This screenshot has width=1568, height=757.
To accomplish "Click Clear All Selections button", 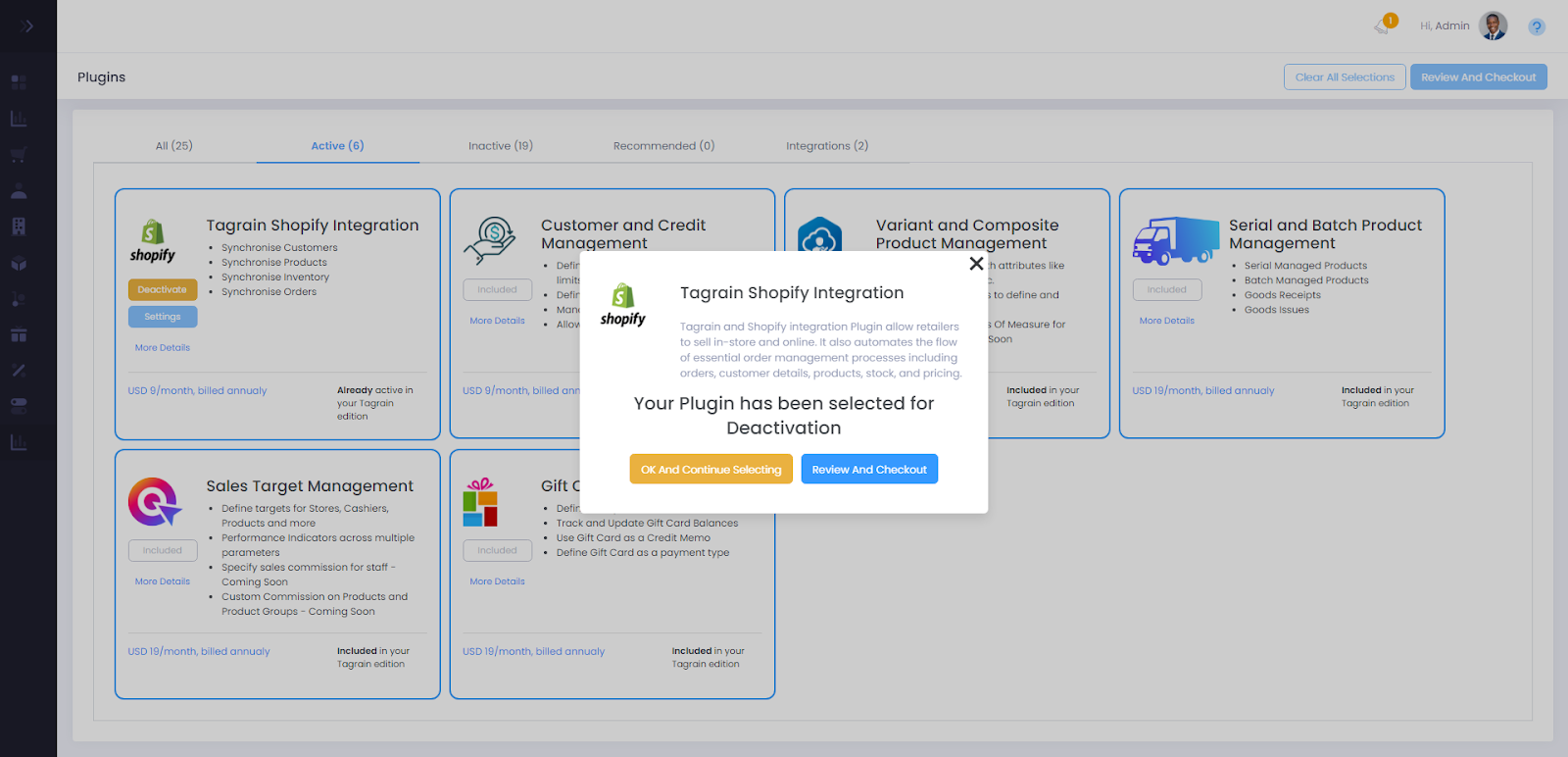I will click(x=1345, y=77).
